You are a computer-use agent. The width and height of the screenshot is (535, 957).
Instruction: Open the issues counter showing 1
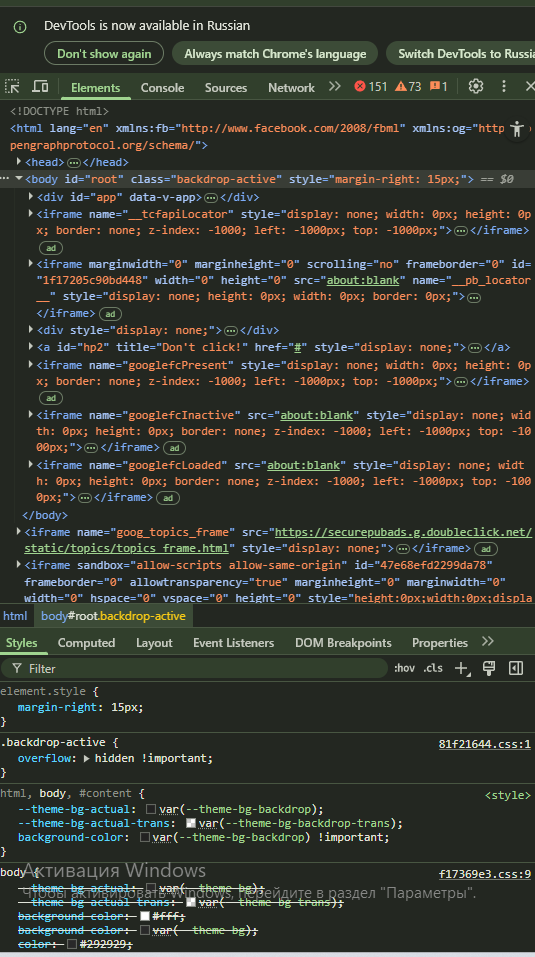click(x=439, y=86)
